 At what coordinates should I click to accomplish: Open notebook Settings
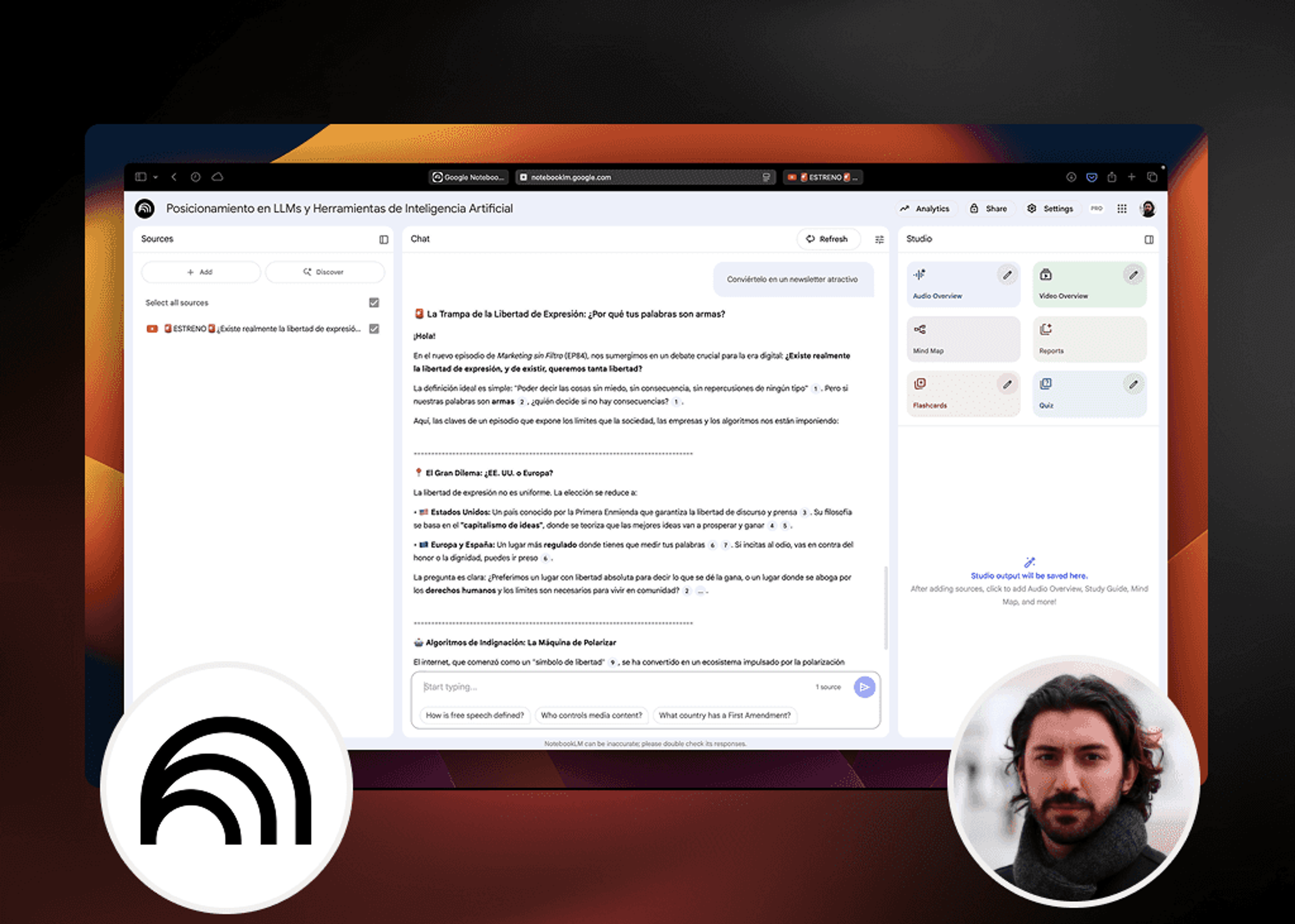1050,209
